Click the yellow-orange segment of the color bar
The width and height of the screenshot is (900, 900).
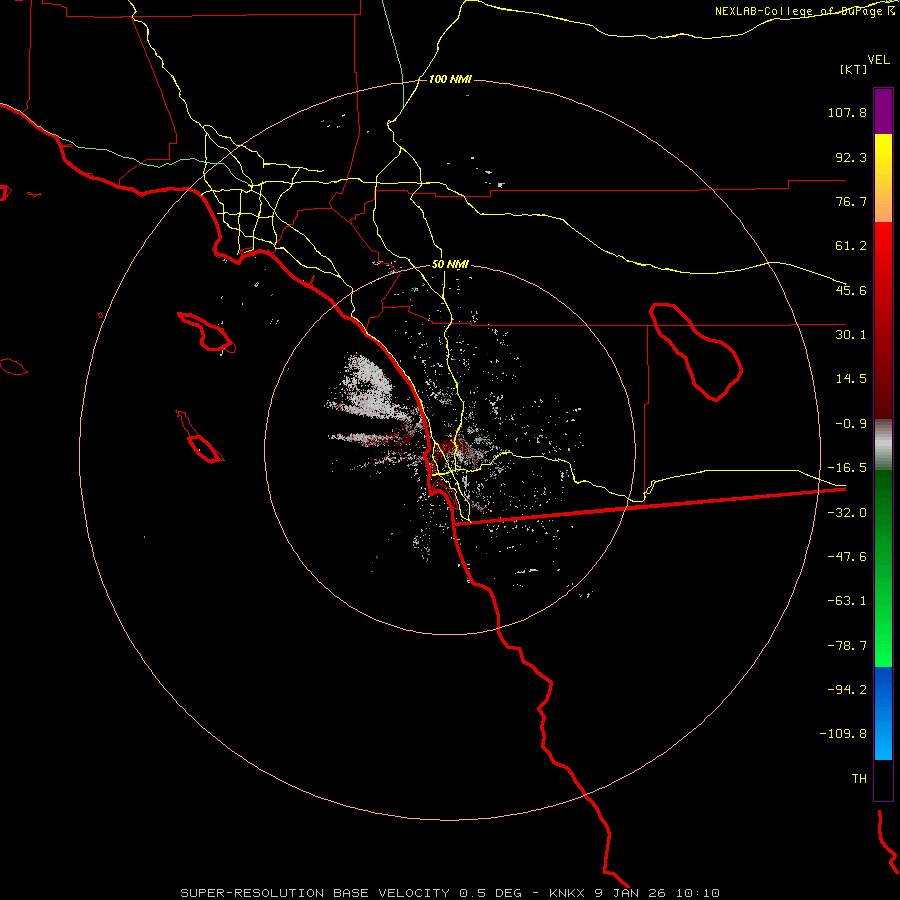883,178
